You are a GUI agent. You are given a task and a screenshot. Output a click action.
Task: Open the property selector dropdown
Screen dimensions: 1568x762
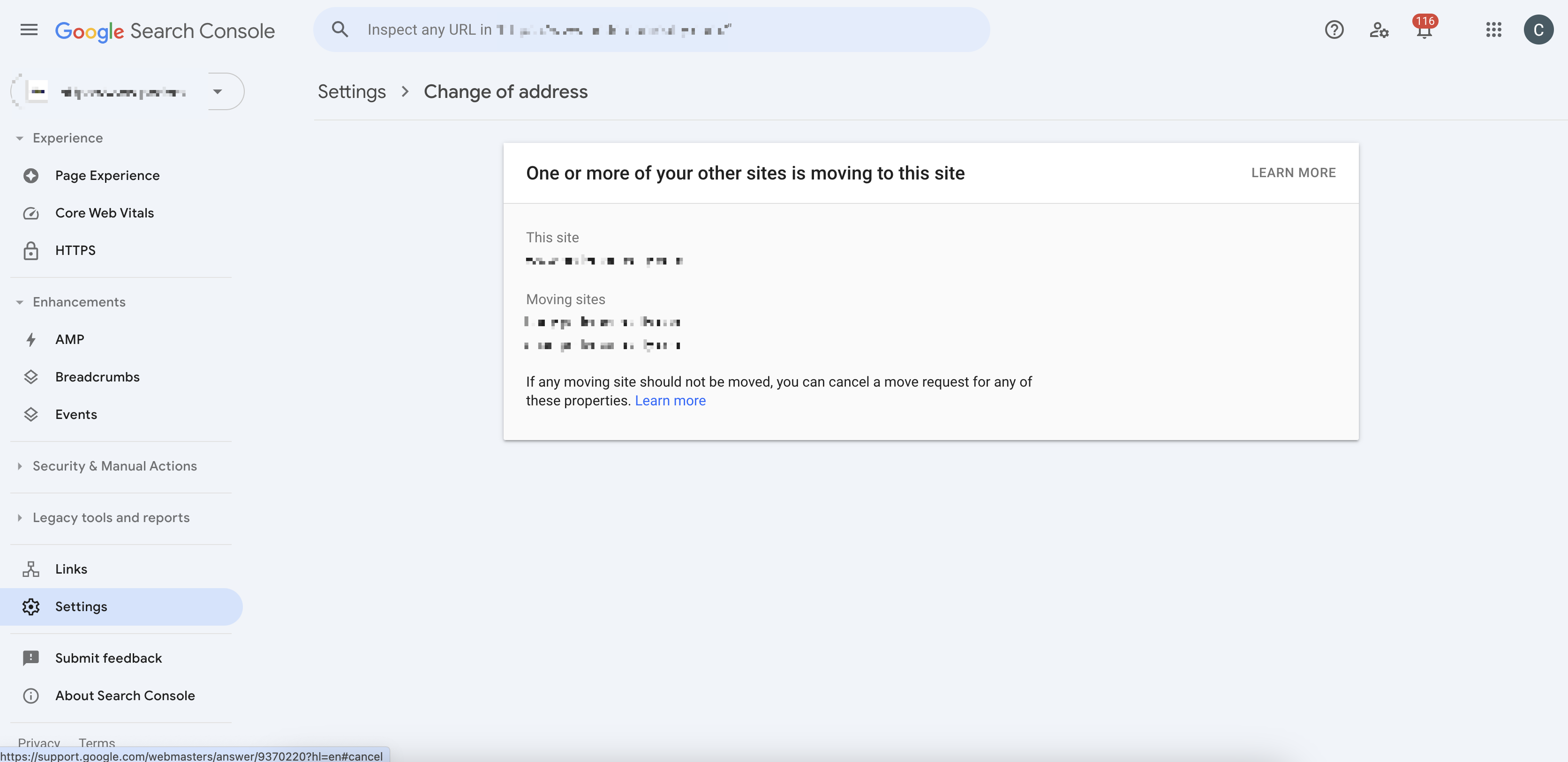pyautogui.click(x=218, y=92)
